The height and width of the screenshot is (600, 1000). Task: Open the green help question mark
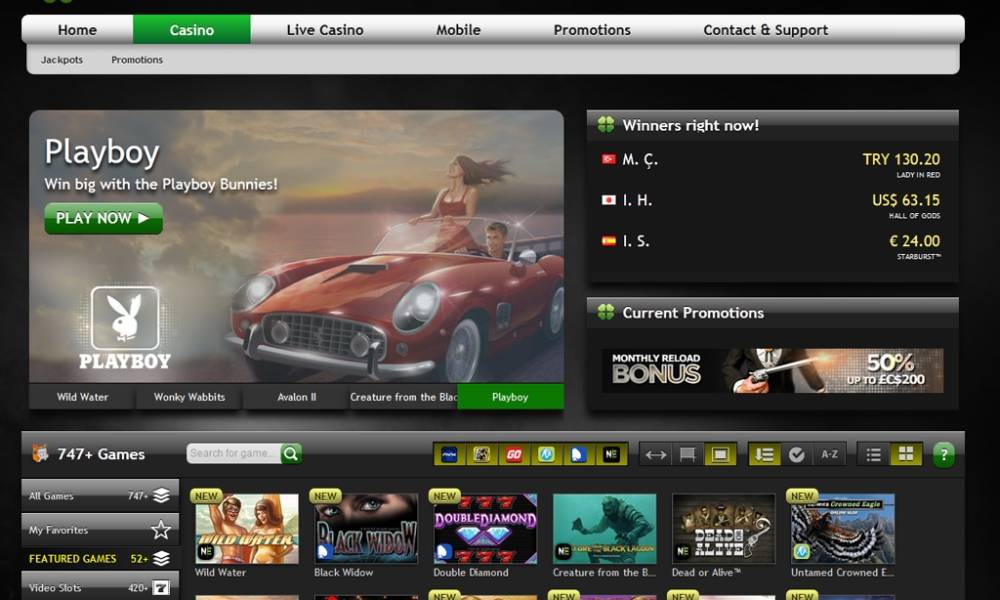pyautogui.click(x=944, y=455)
